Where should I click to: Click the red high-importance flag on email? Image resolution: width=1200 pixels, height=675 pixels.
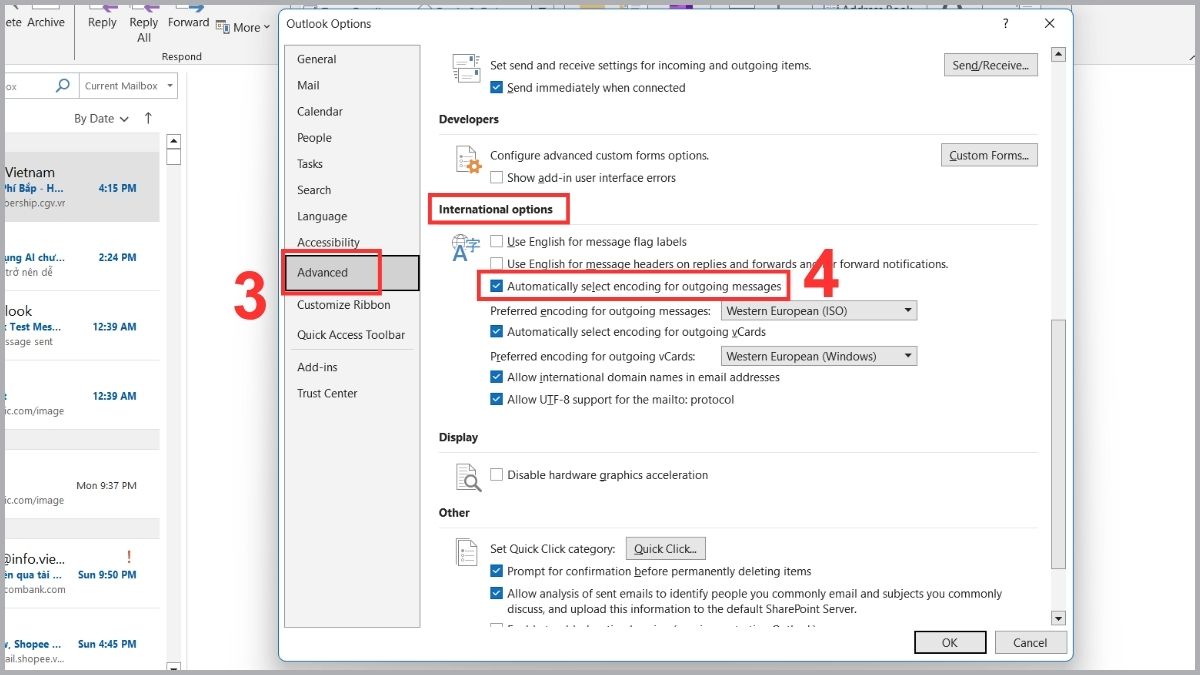pos(129,557)
